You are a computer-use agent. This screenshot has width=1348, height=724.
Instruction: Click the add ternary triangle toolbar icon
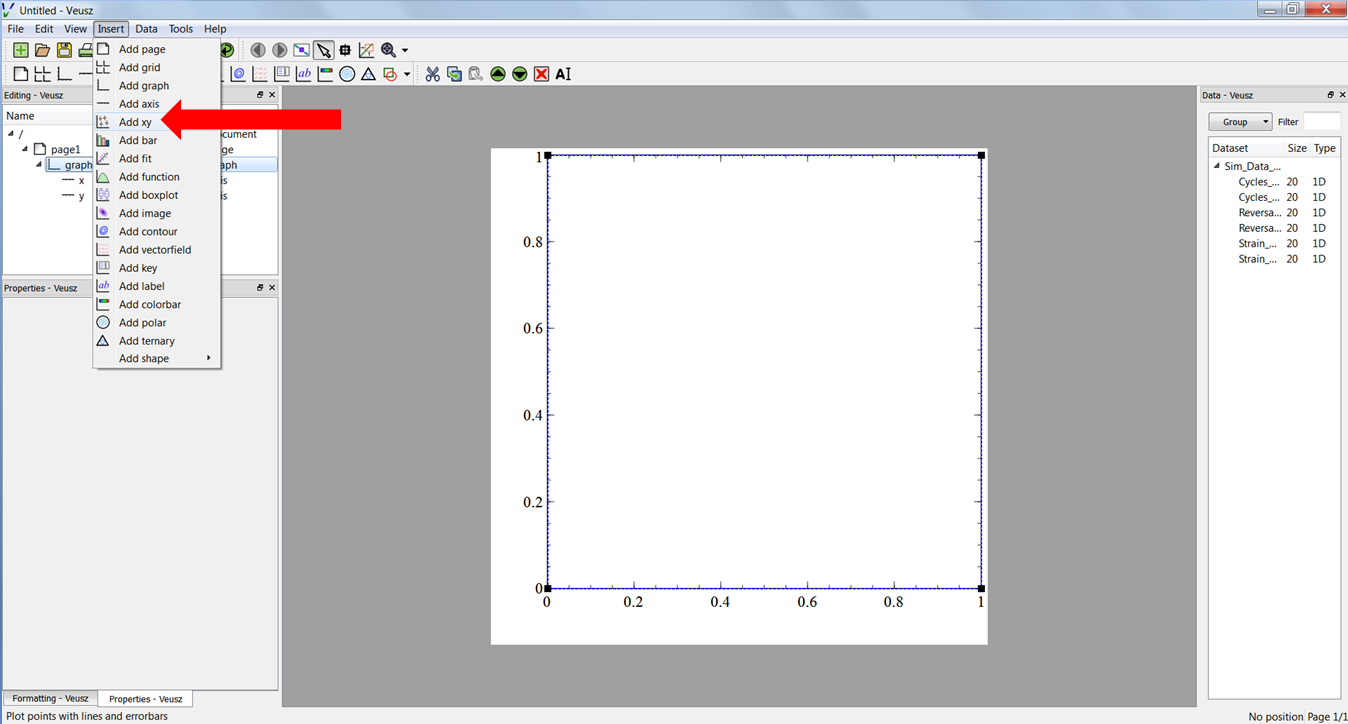point(368,74)
